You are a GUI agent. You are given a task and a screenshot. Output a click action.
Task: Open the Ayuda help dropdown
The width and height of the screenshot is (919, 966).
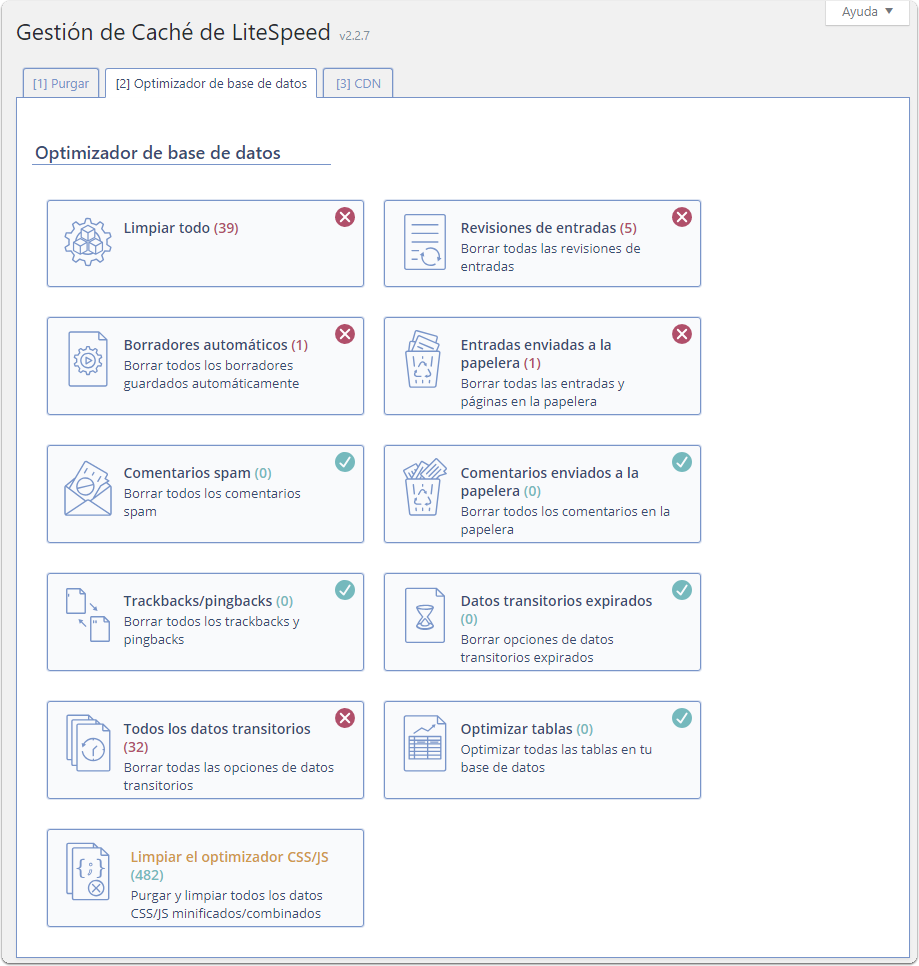coord(867,12)
